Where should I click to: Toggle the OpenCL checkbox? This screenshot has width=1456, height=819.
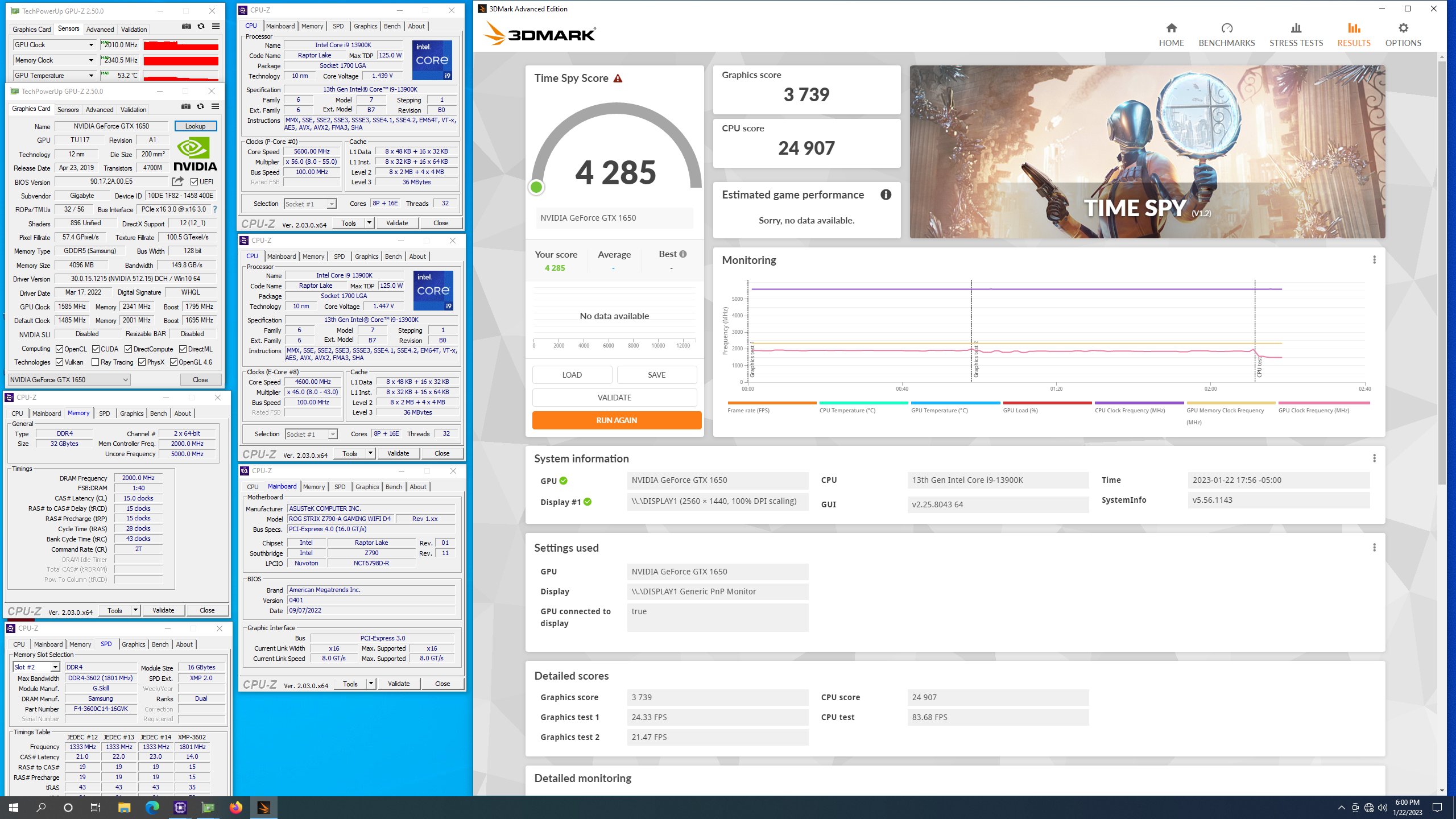pos(59,349)
